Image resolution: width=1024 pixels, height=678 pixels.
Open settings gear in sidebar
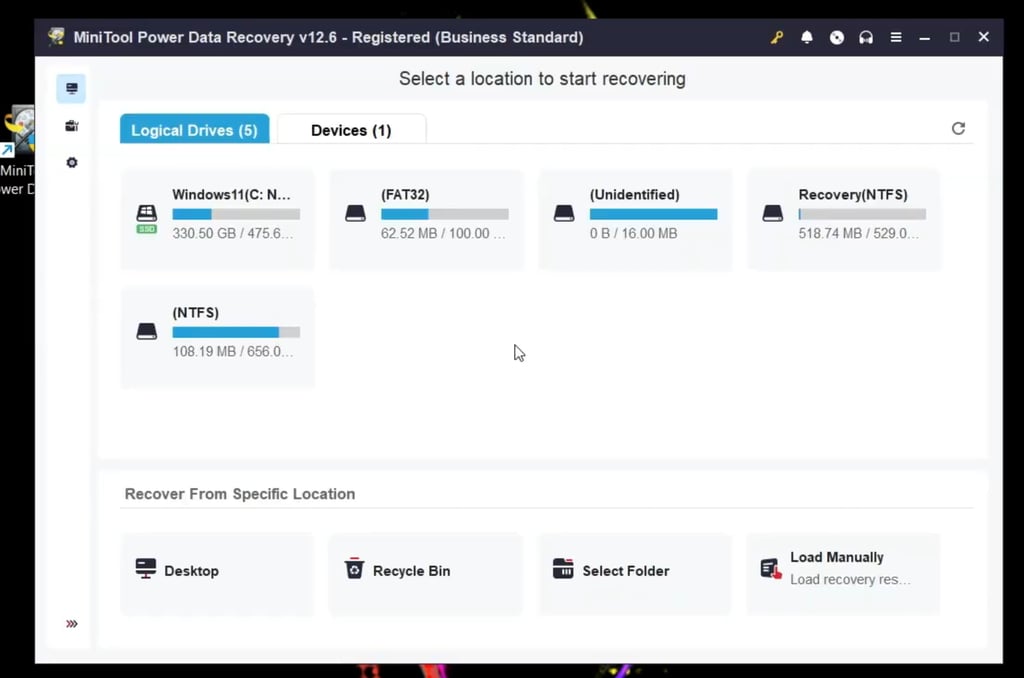(x=72, y=163)
